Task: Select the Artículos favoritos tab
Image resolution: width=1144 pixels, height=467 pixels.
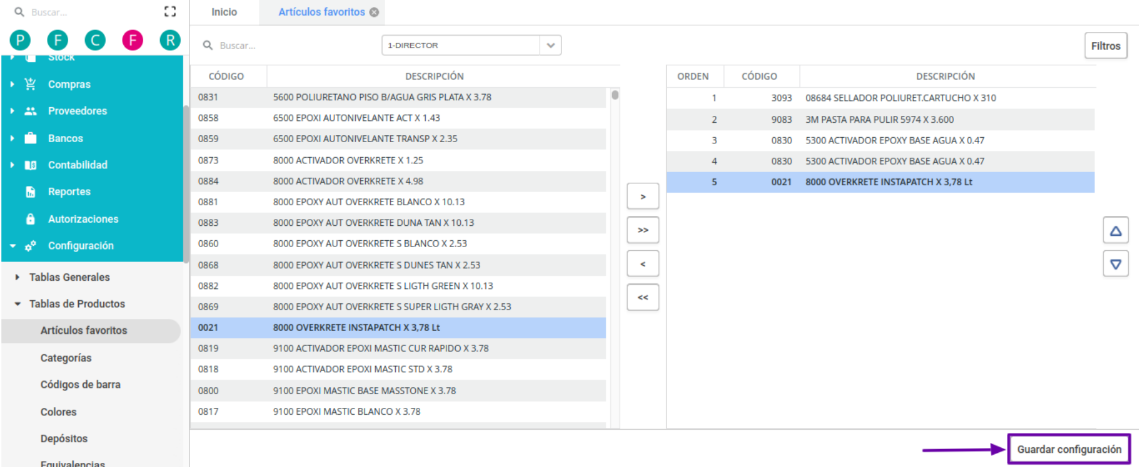Action: point(322,12)
